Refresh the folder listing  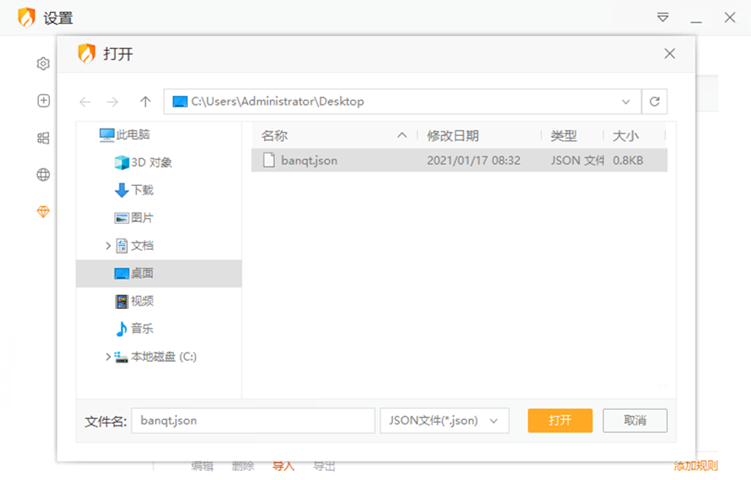click(654, 102)
